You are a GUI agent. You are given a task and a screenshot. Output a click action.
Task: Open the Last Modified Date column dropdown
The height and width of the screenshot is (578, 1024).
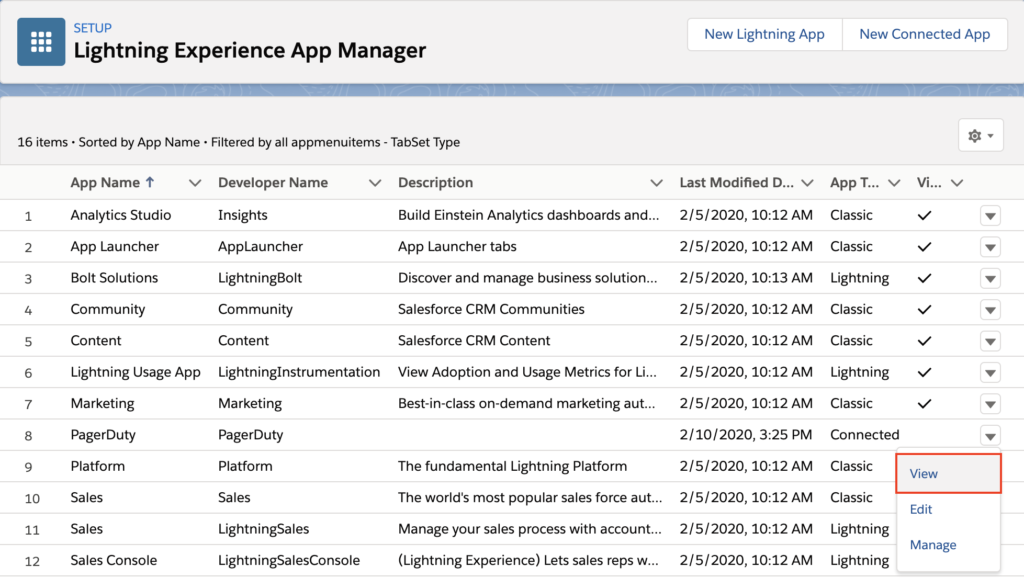click(x=810, y=183)
